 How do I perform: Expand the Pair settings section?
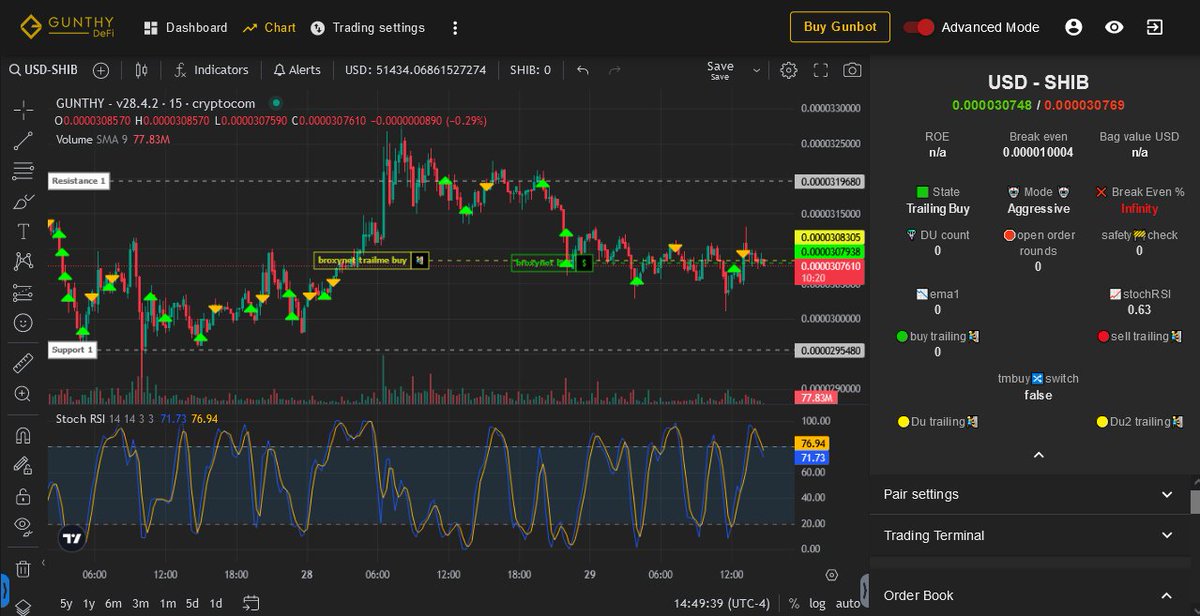(x=1029, y=494)
